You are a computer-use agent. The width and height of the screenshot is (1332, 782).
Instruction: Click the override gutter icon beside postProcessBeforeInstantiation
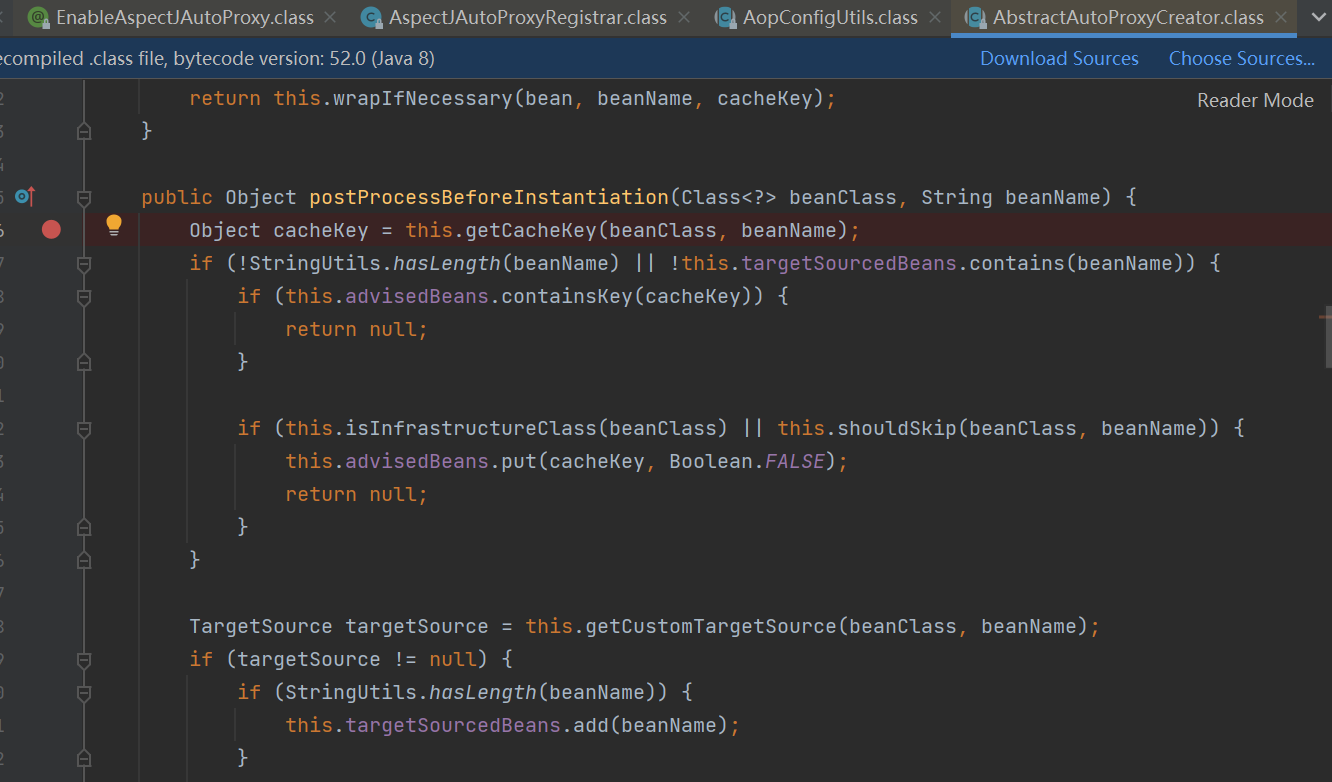tap(25, 196)
